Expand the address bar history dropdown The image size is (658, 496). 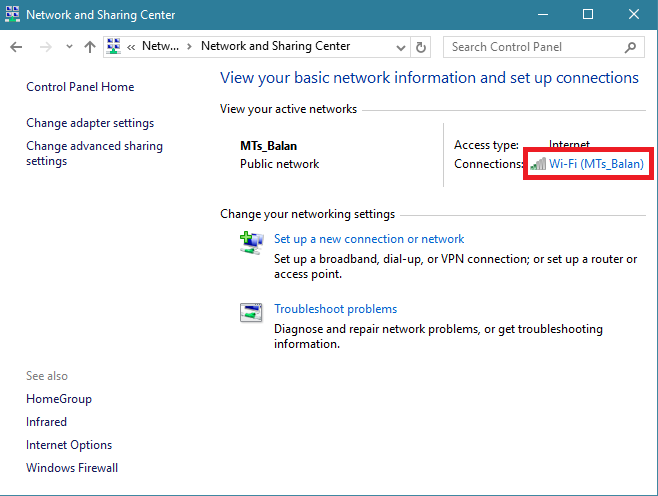click(400, 47)
